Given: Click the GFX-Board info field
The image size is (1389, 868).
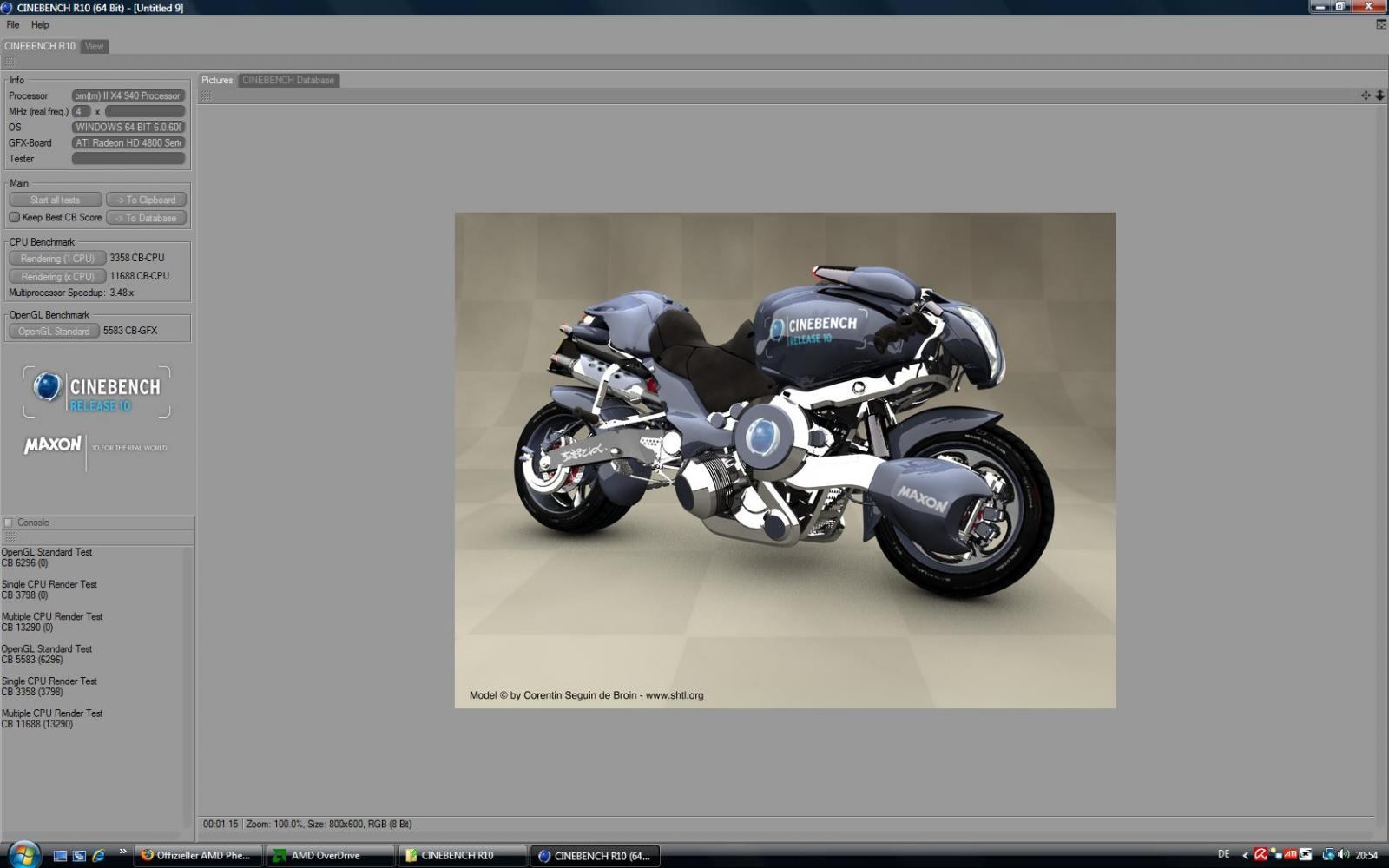Looking at the screenshot, I should point(128,142).
